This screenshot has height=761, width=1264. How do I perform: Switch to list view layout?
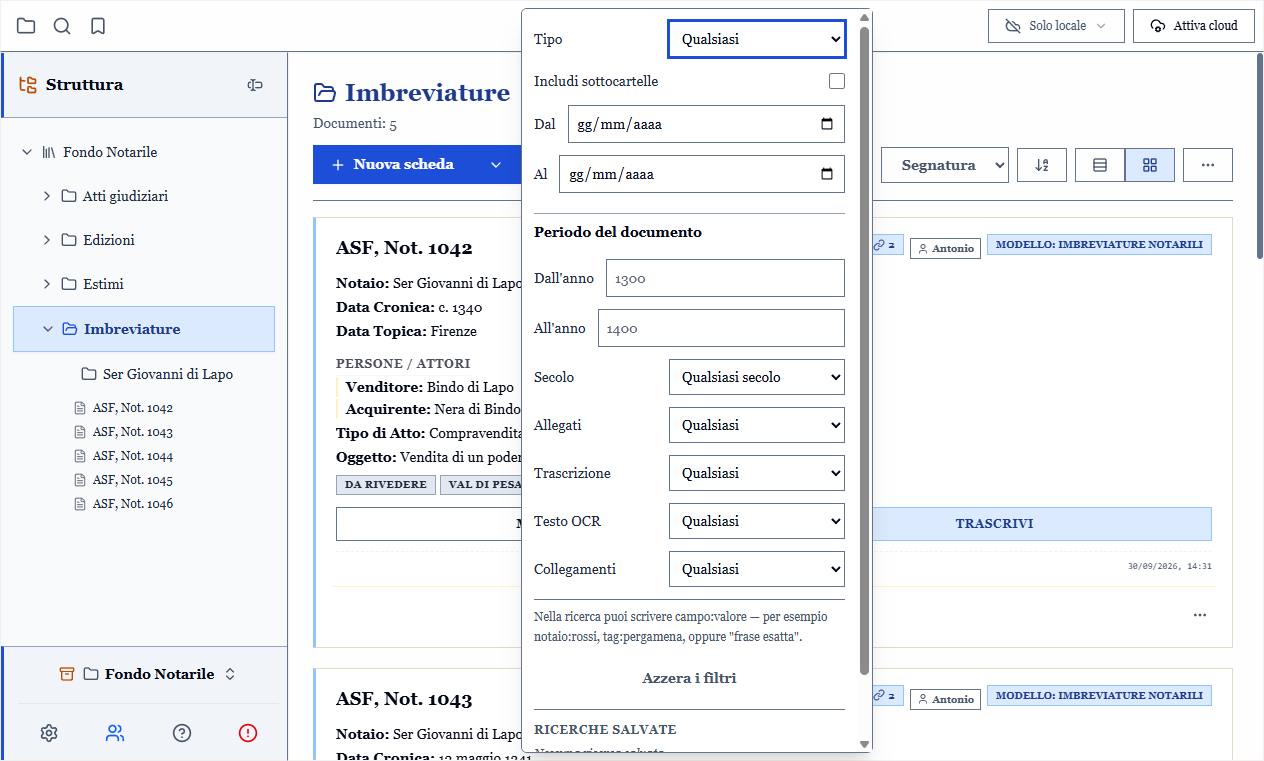pyautogui.click(x=1100, y=165)
